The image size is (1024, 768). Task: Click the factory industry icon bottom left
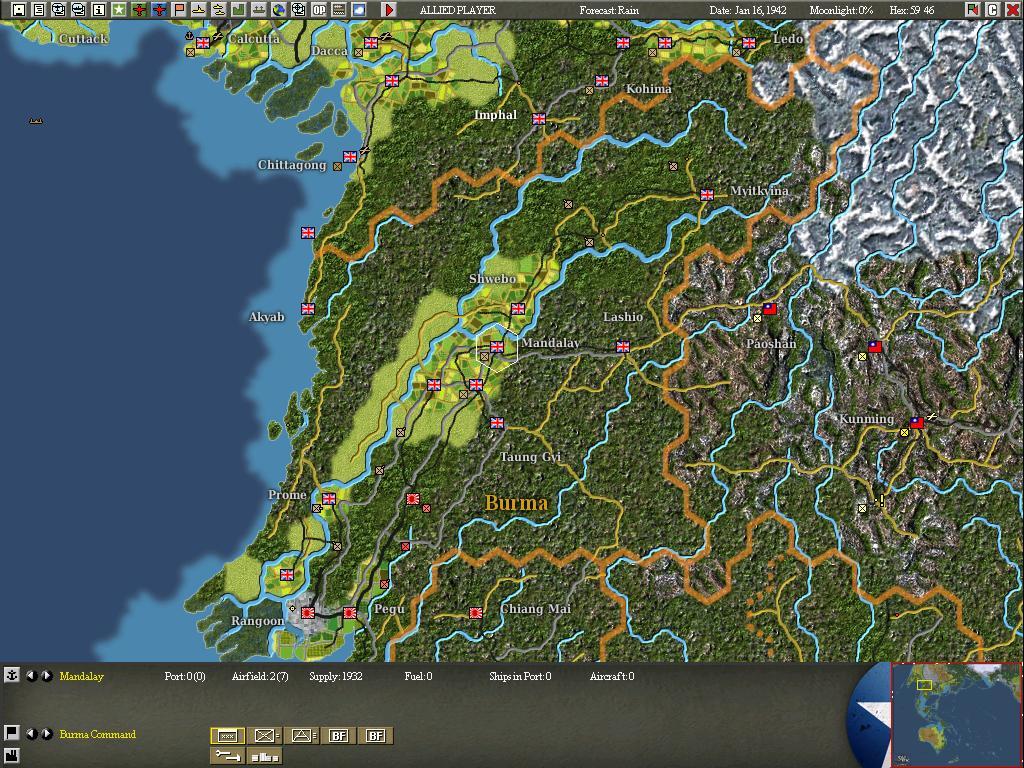pyautogui.click(x=11, y=757)
